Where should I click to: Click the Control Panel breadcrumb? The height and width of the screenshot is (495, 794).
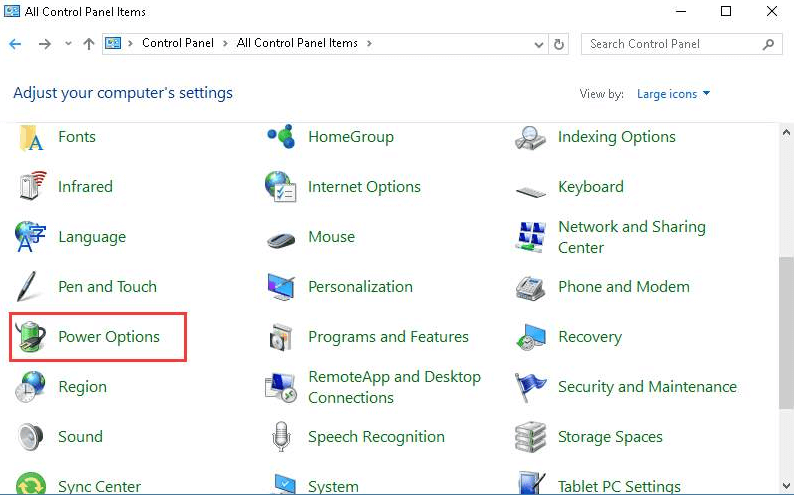click(178, 43)
